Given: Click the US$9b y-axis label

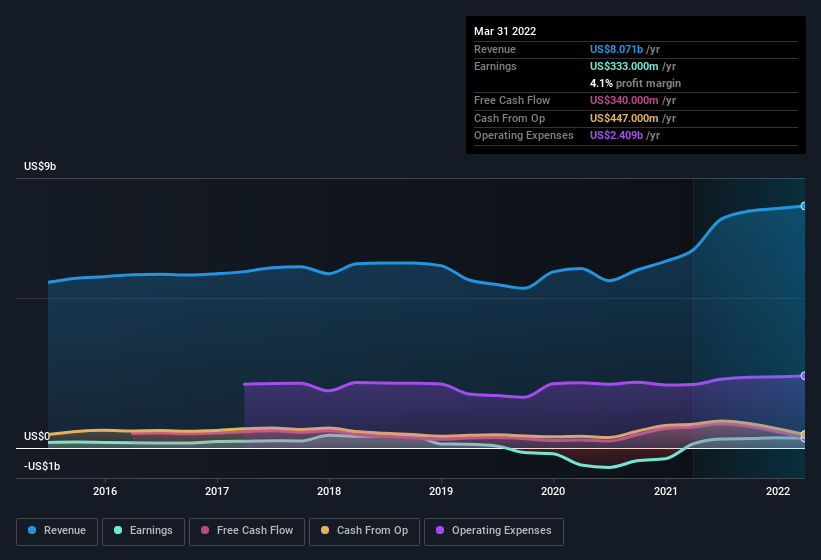Looking at the screenshot, I should [40, 166].
